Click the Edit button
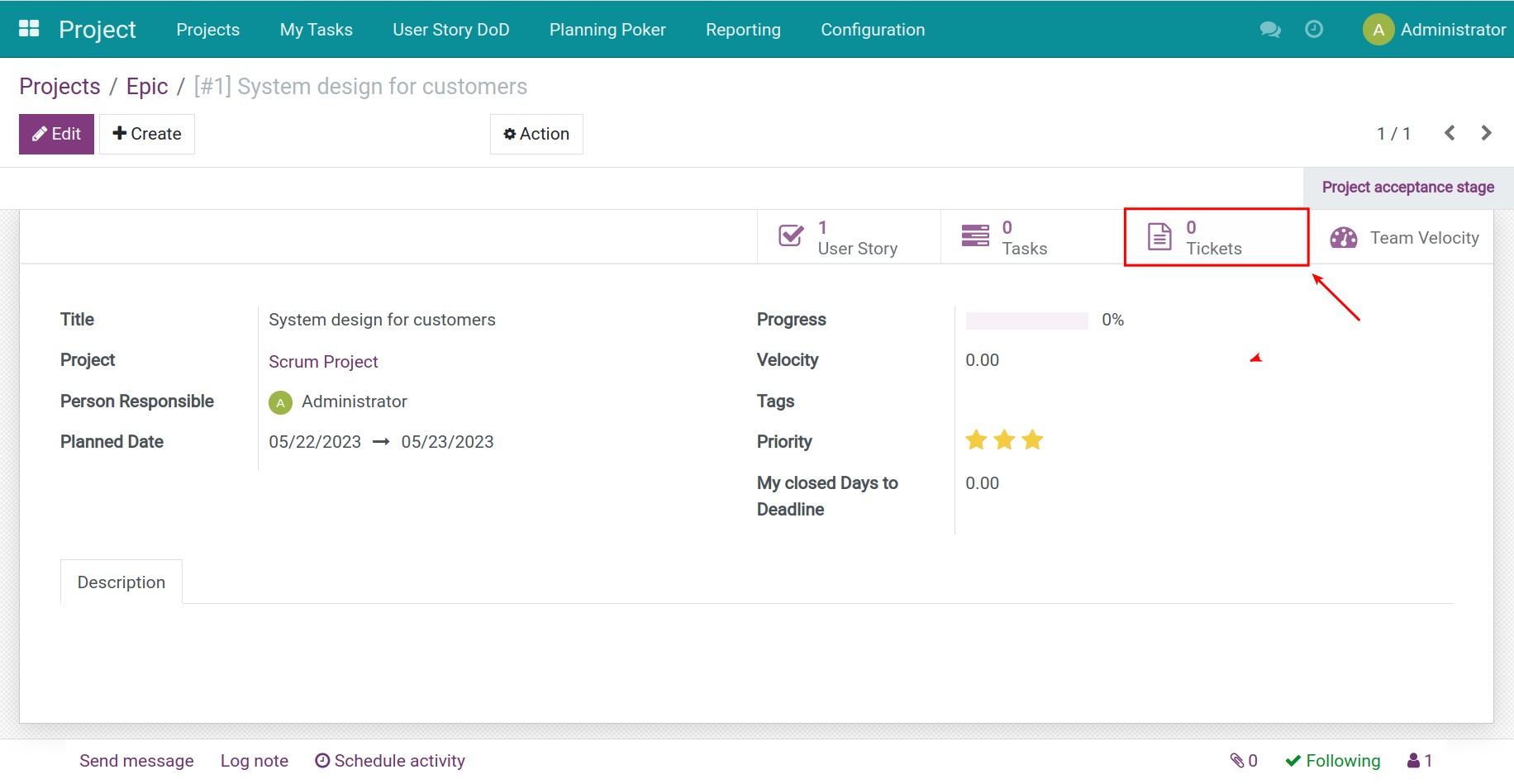The image size is (1514, 784). [55, 133]
